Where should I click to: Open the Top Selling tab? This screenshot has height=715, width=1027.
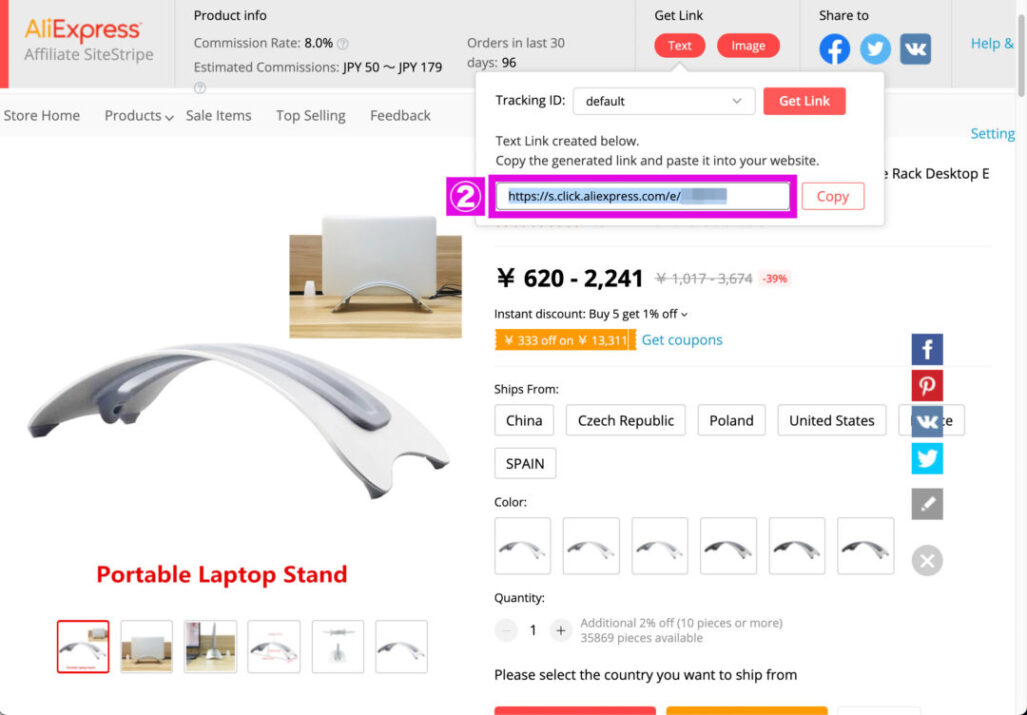click(310, 116)
